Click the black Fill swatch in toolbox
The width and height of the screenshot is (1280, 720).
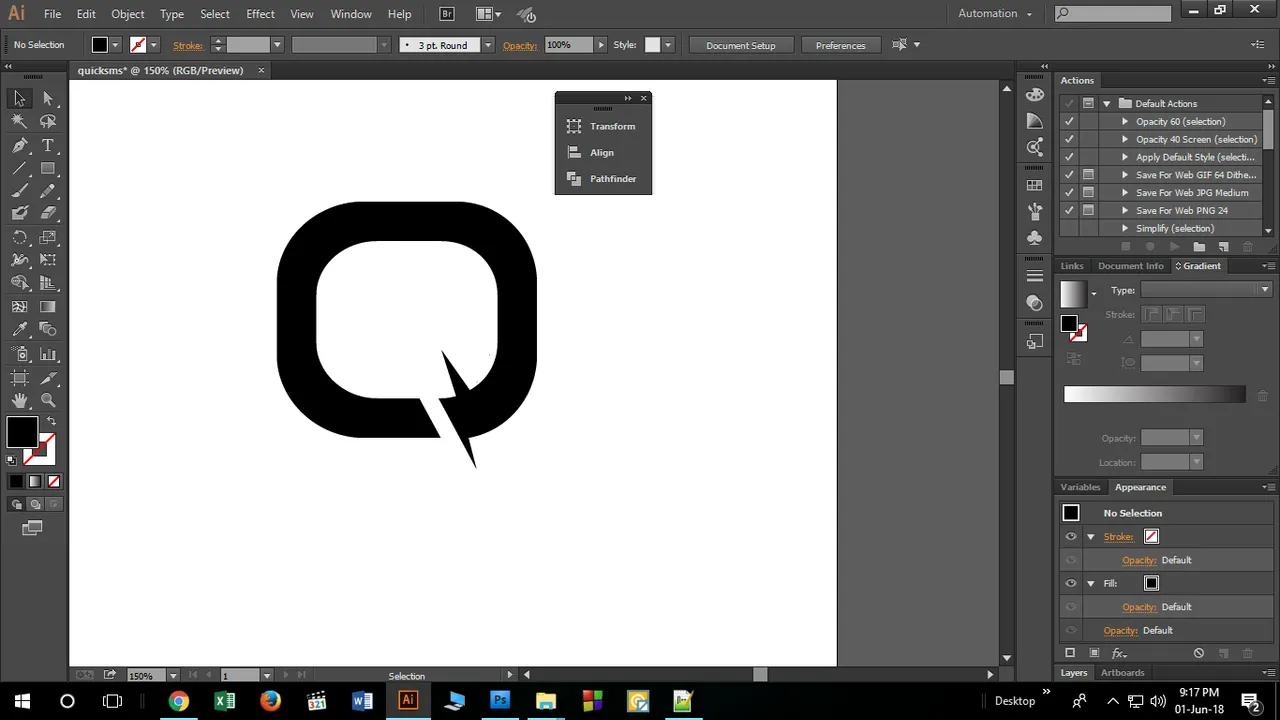(22, 433)
